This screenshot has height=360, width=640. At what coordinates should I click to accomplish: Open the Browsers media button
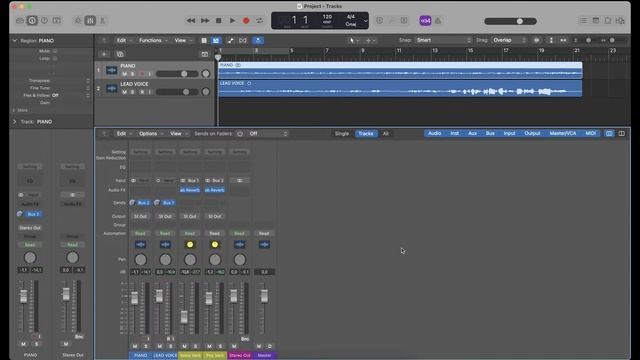click(x=620, y=20)
